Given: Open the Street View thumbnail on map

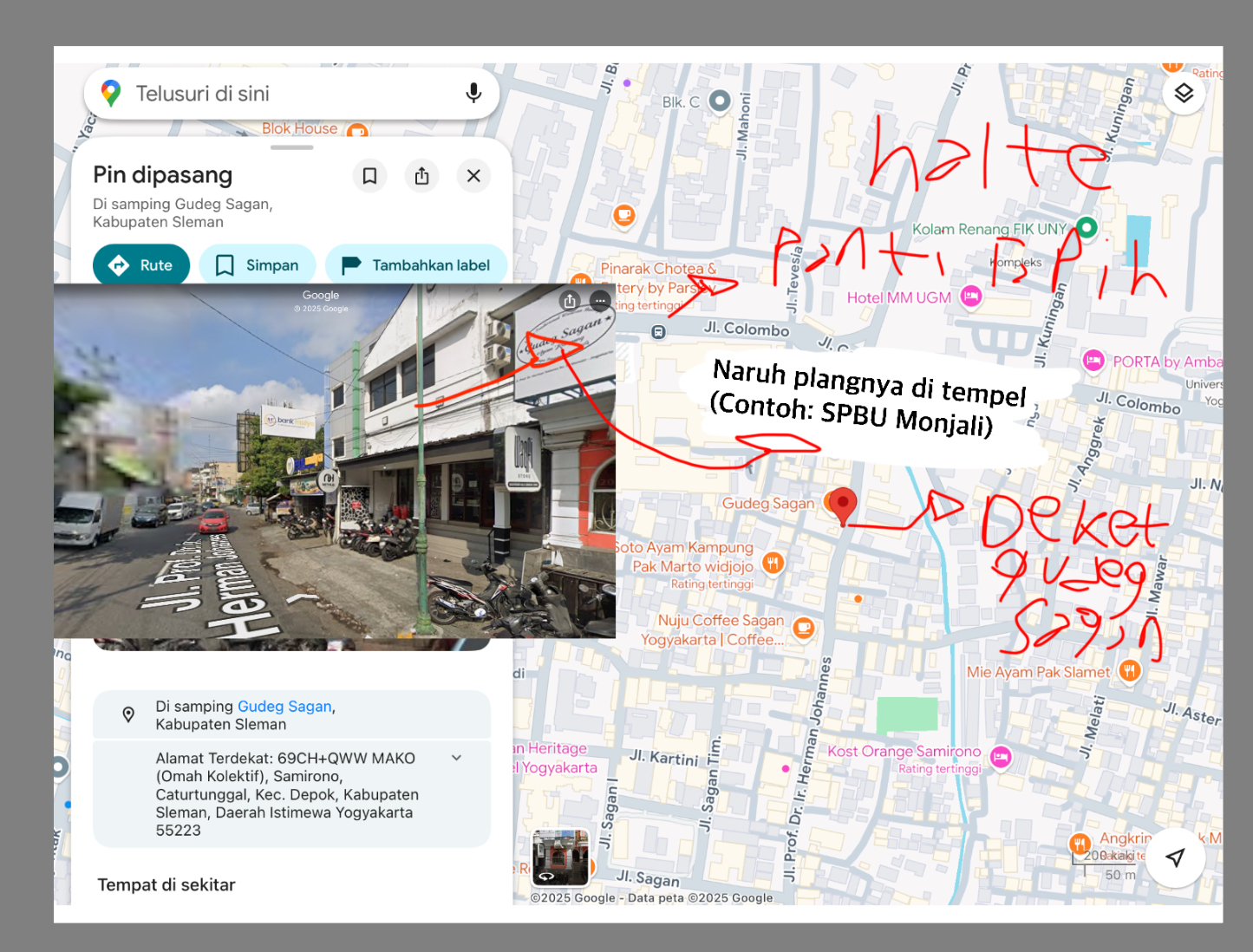Looking at the screenshot, I should tap(560, 857).
